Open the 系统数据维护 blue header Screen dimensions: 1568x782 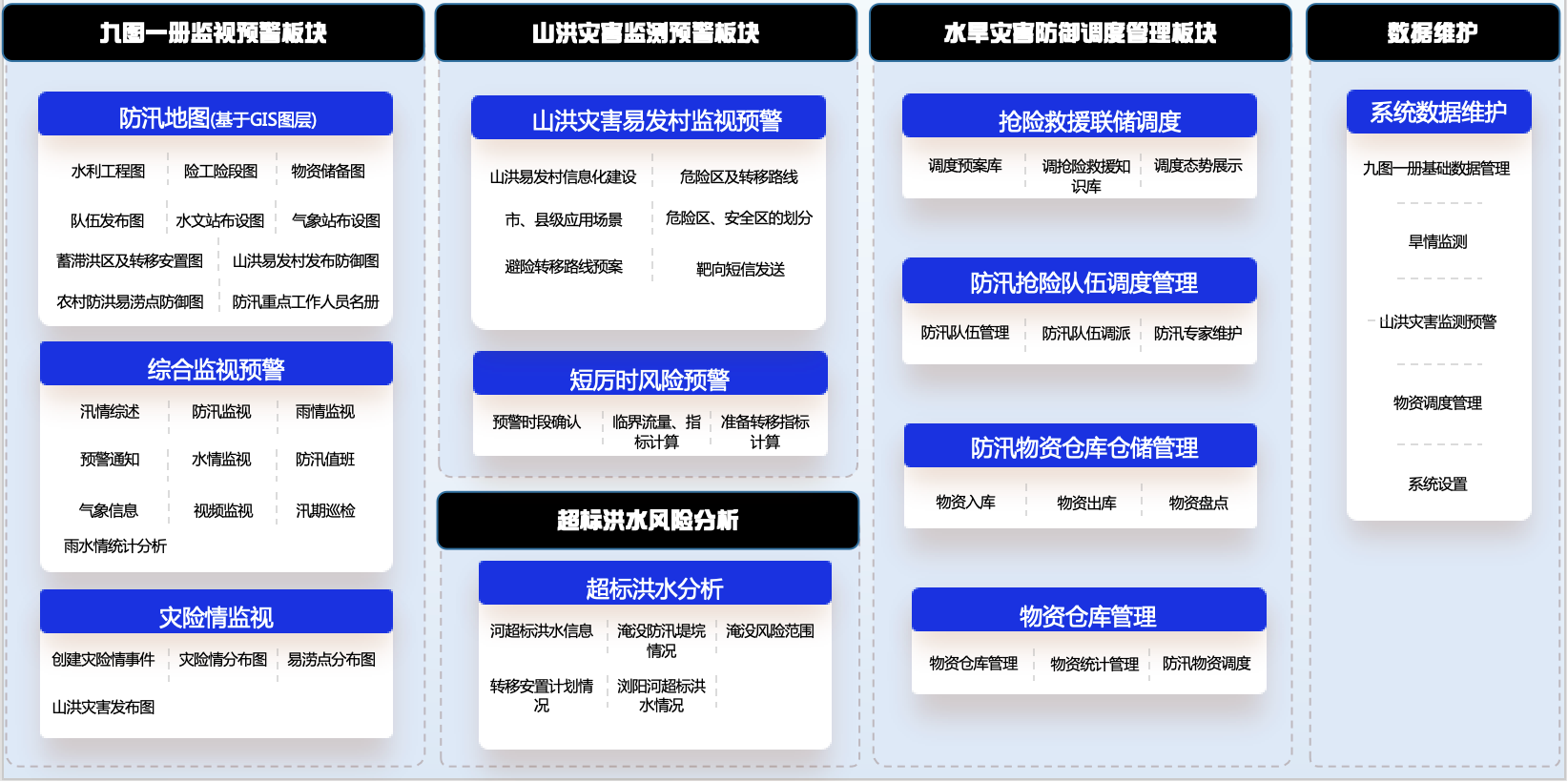pyautogui.click(x=1438, y=113)
